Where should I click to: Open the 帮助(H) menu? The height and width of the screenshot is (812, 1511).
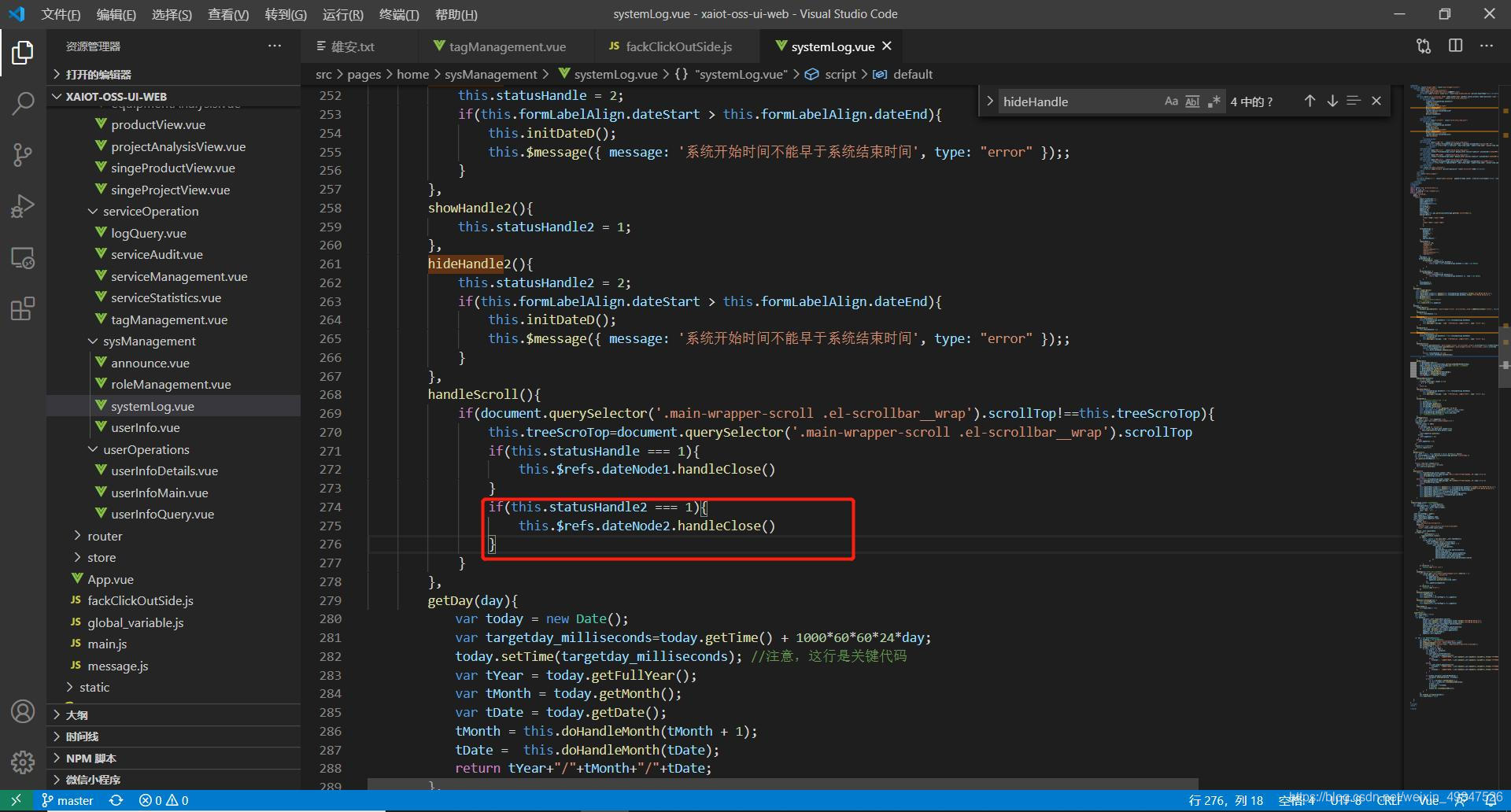pyautogui.click(x=456, y=14)
